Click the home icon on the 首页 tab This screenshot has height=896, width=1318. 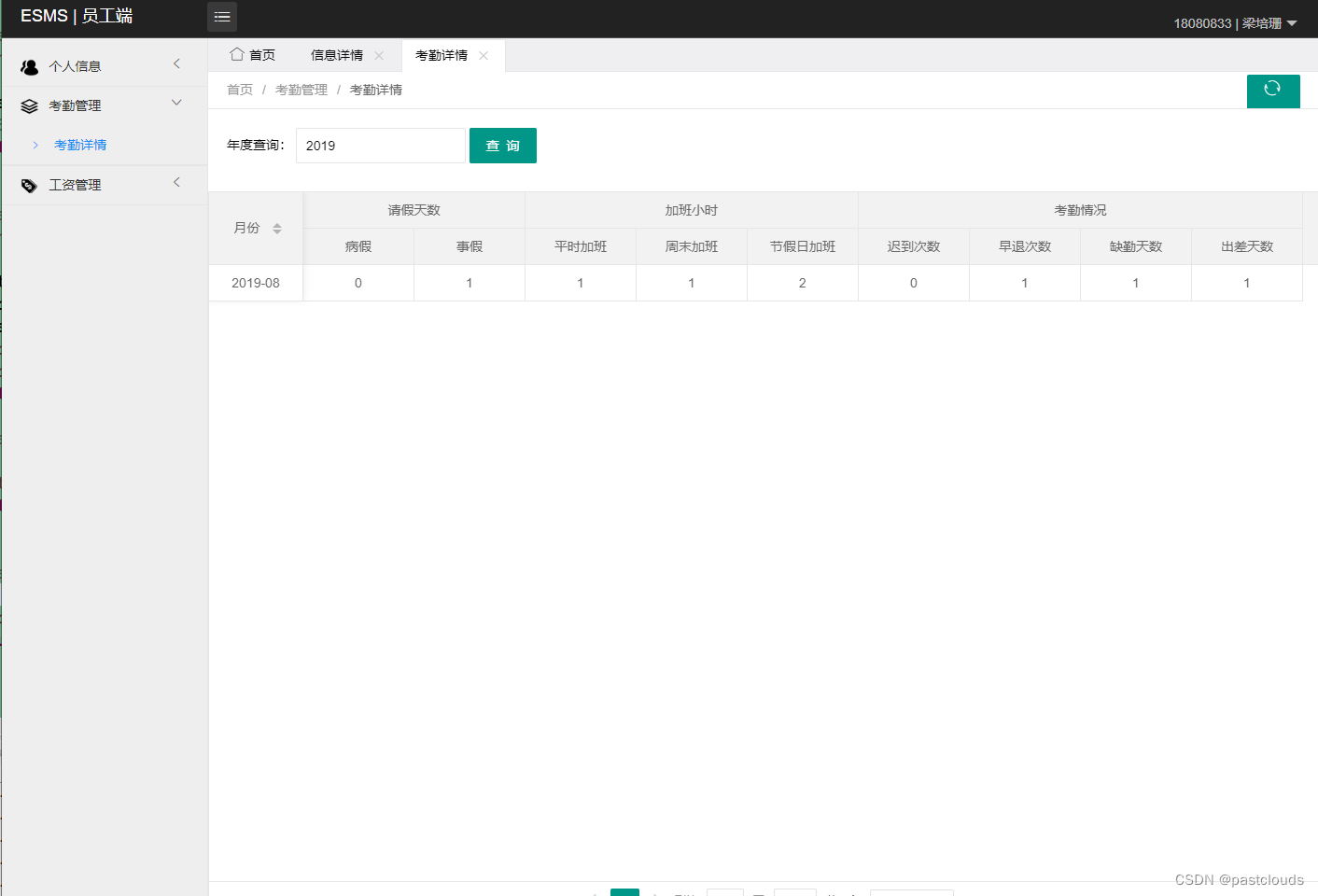coord(237,55)
